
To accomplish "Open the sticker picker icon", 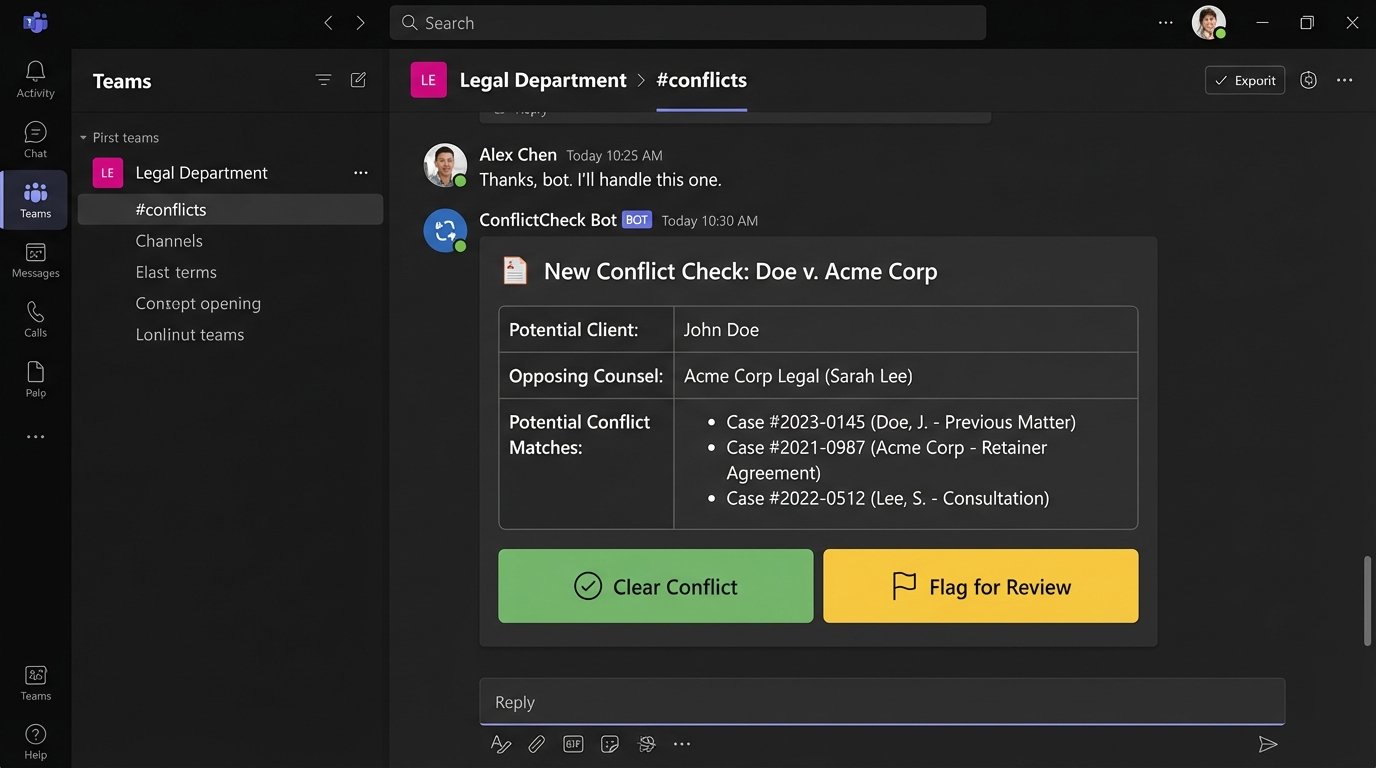I will click(609, 743).
